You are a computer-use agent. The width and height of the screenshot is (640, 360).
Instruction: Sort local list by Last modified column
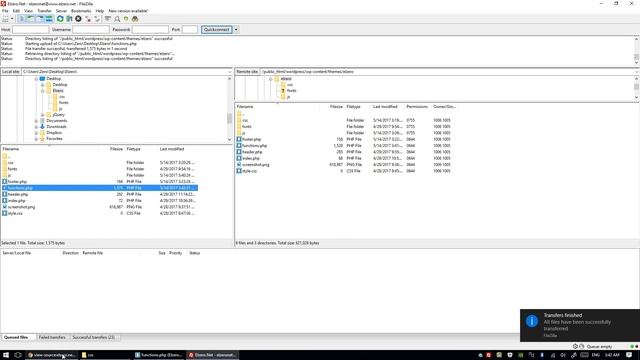[x=178, y=149]
